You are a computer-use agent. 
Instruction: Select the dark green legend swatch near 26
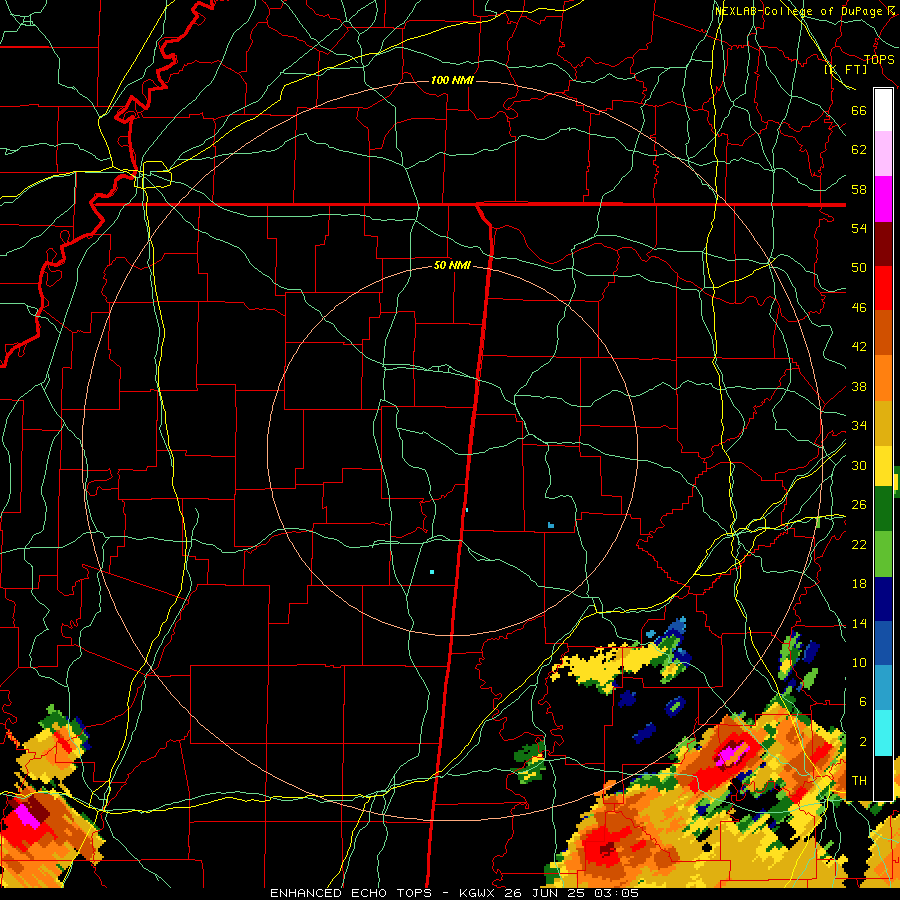coord(883,509)
